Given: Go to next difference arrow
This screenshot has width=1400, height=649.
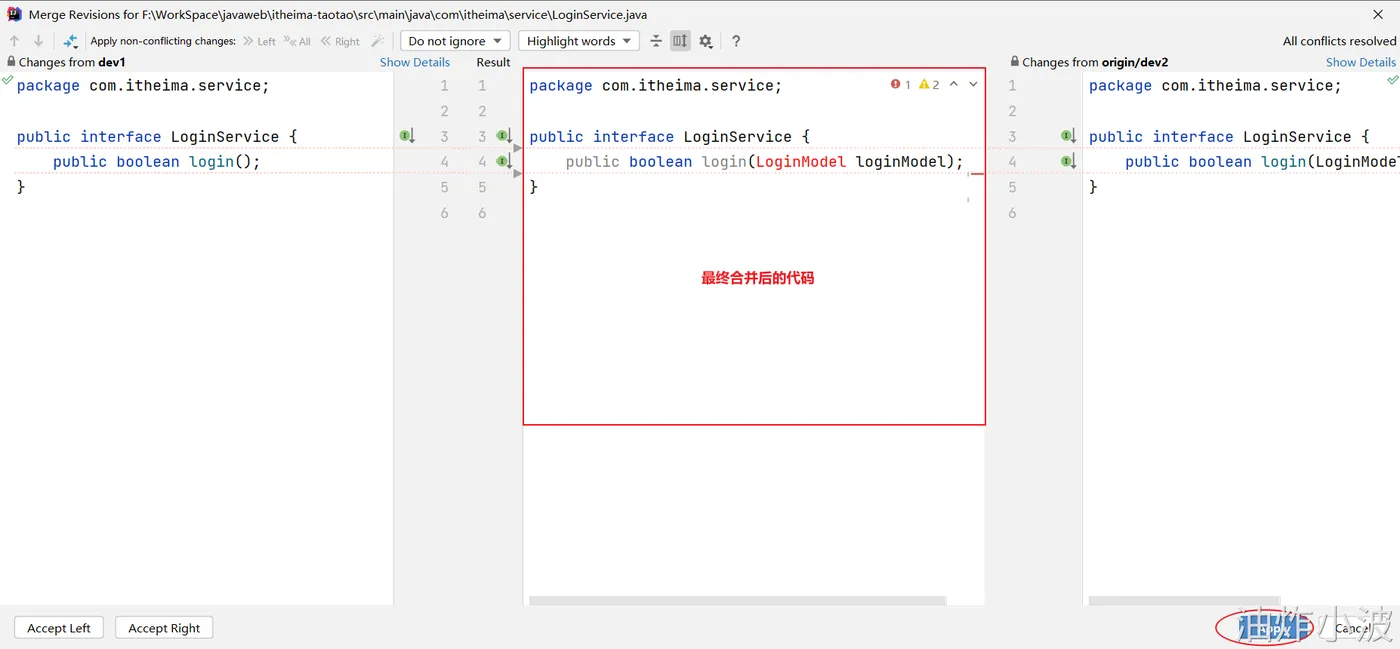Looking at the screenshot, I should click(38, 41).
